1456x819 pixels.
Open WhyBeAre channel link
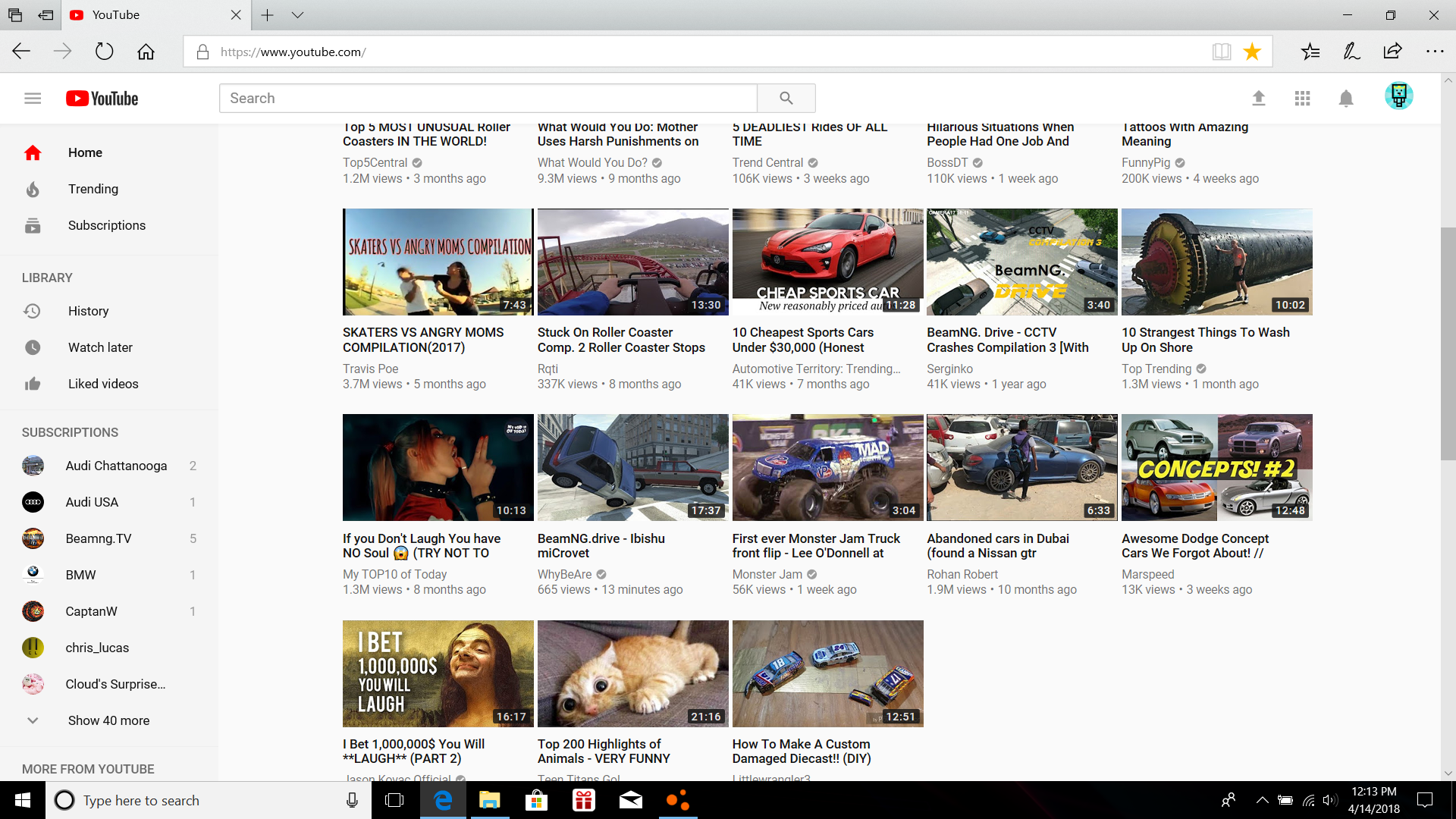pos(564,575)
